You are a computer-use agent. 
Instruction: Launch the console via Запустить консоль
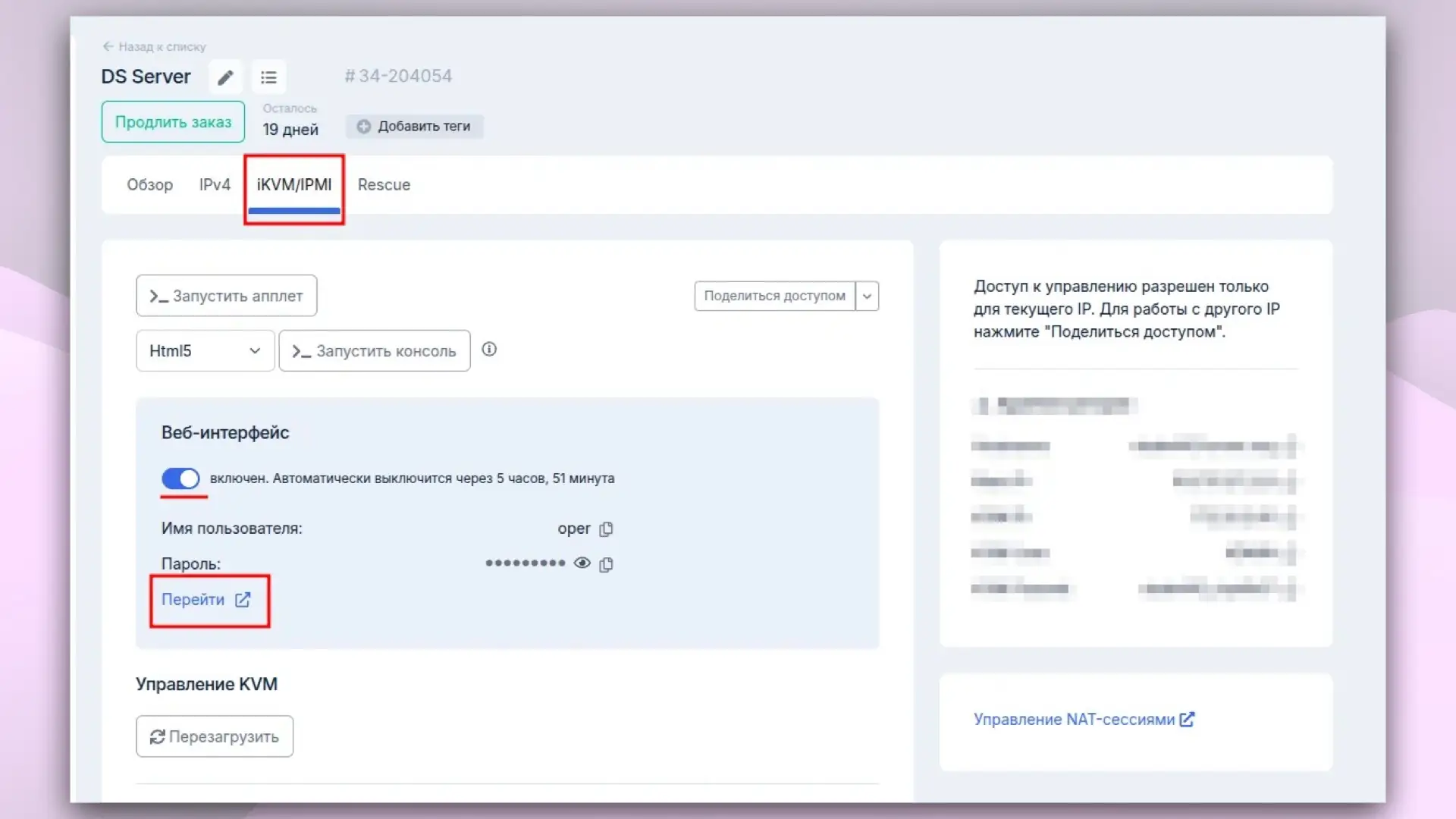[x=374, y=350]
